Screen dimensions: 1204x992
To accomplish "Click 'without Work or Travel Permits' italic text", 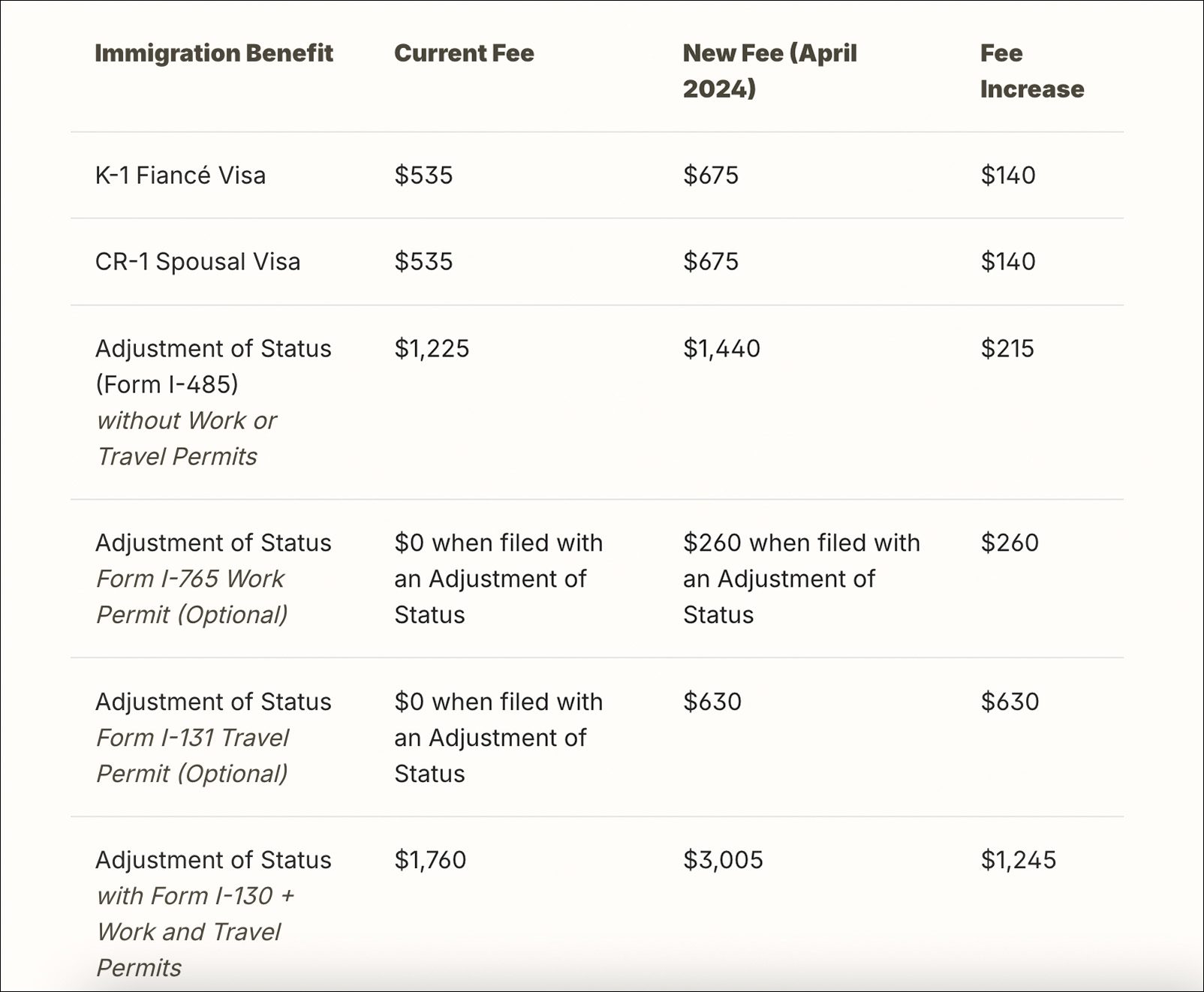I will (x=186, y=438).
